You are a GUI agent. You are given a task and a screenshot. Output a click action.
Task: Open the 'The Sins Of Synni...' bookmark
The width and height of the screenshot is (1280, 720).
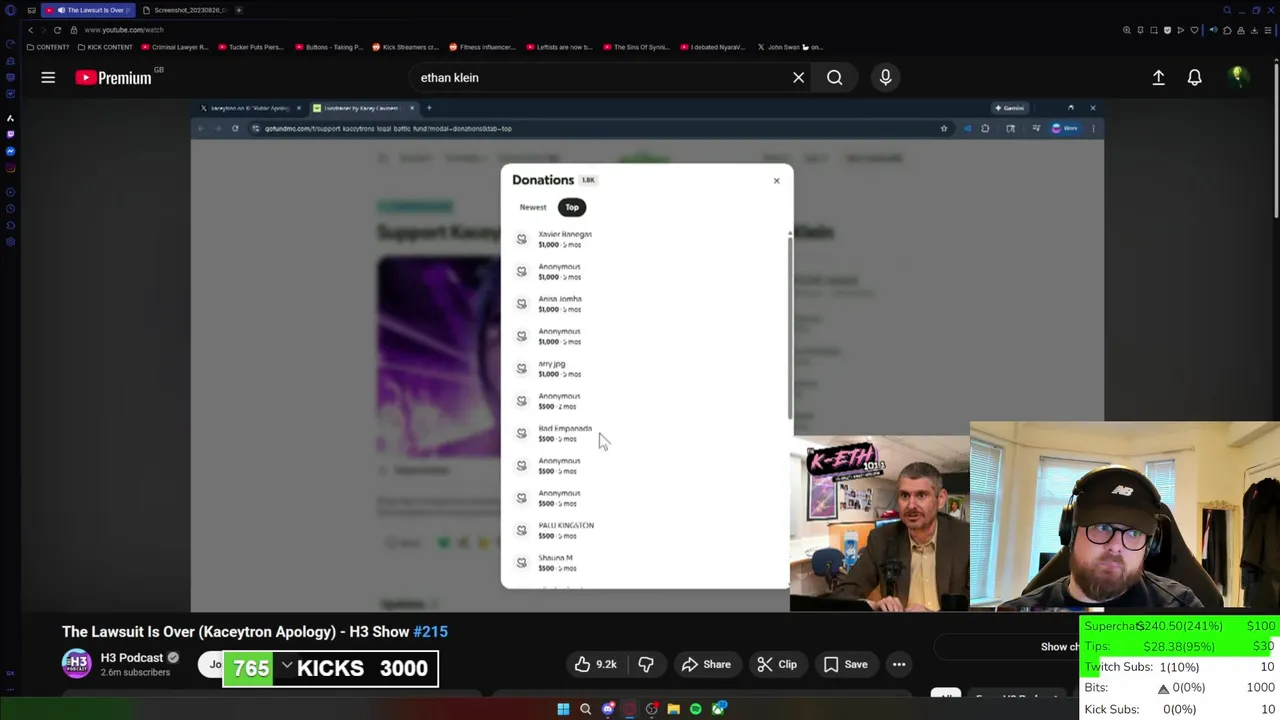click(x=635, y=47)
